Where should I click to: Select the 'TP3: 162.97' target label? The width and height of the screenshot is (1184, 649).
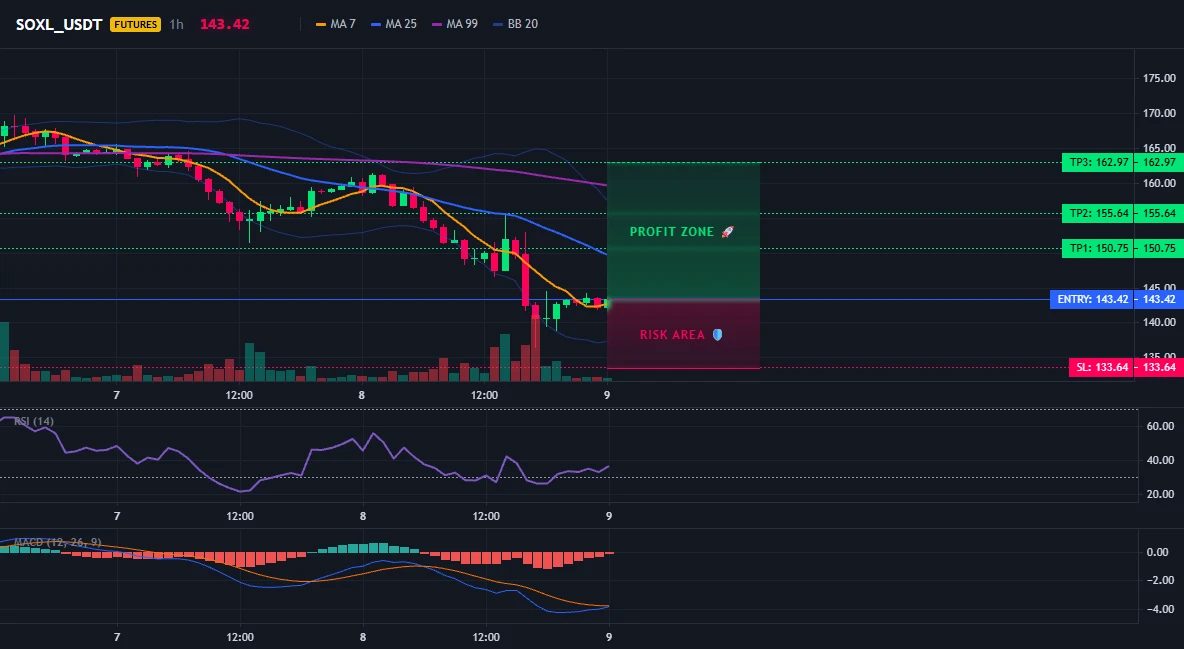tap(1098, 162)
